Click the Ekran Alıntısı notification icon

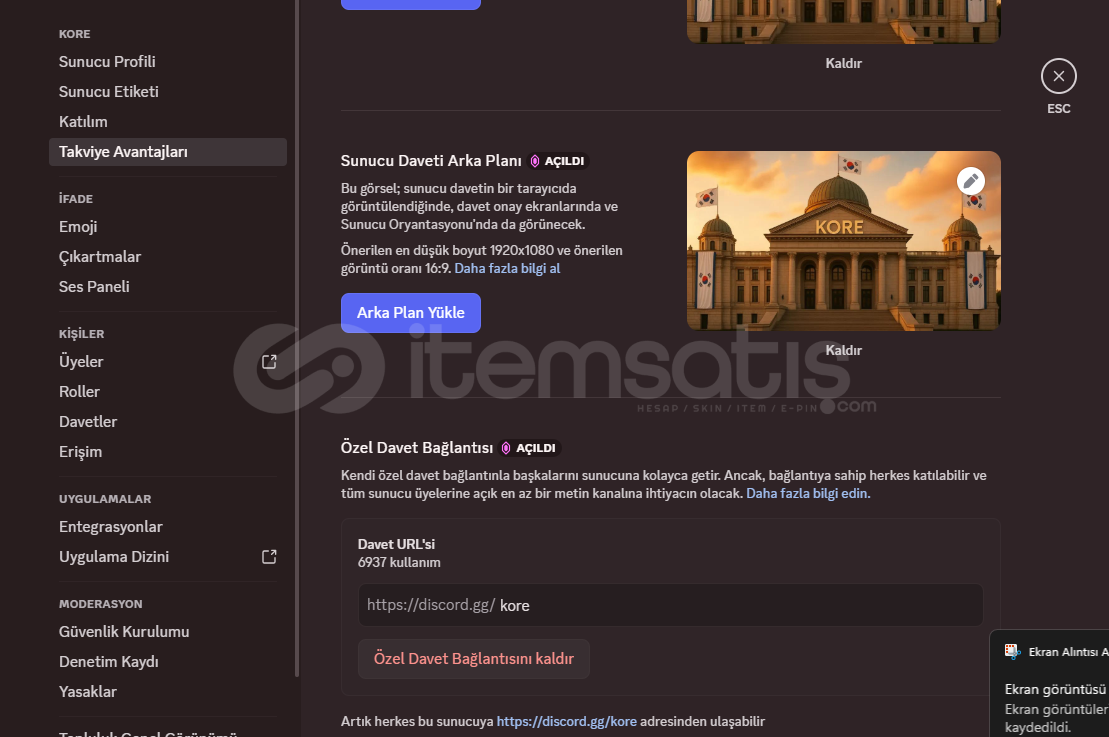tap(1012, 652)
